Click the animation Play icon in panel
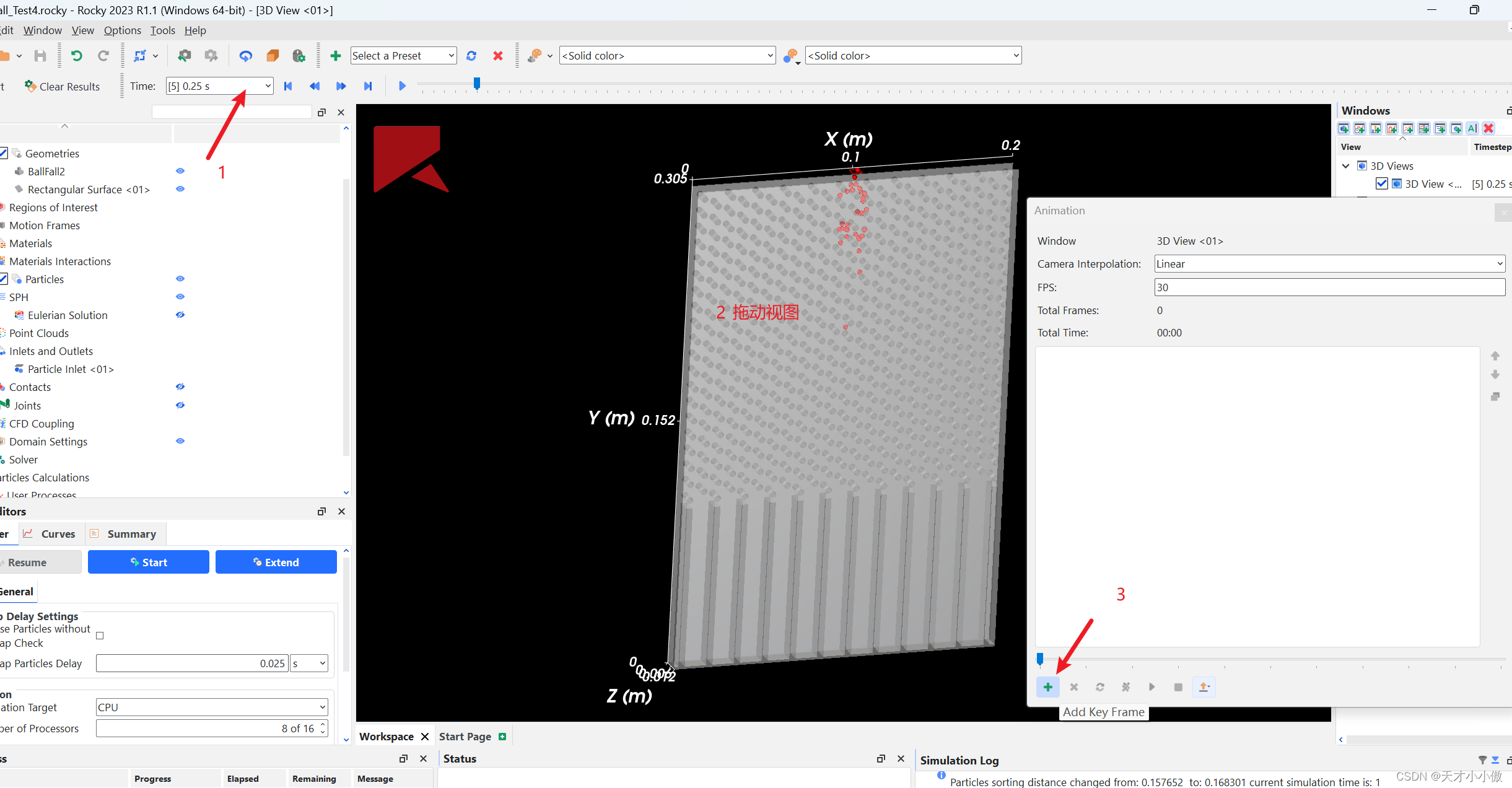The height and width of the screenshot is (788, 1512). click(x=1151, y=687)
